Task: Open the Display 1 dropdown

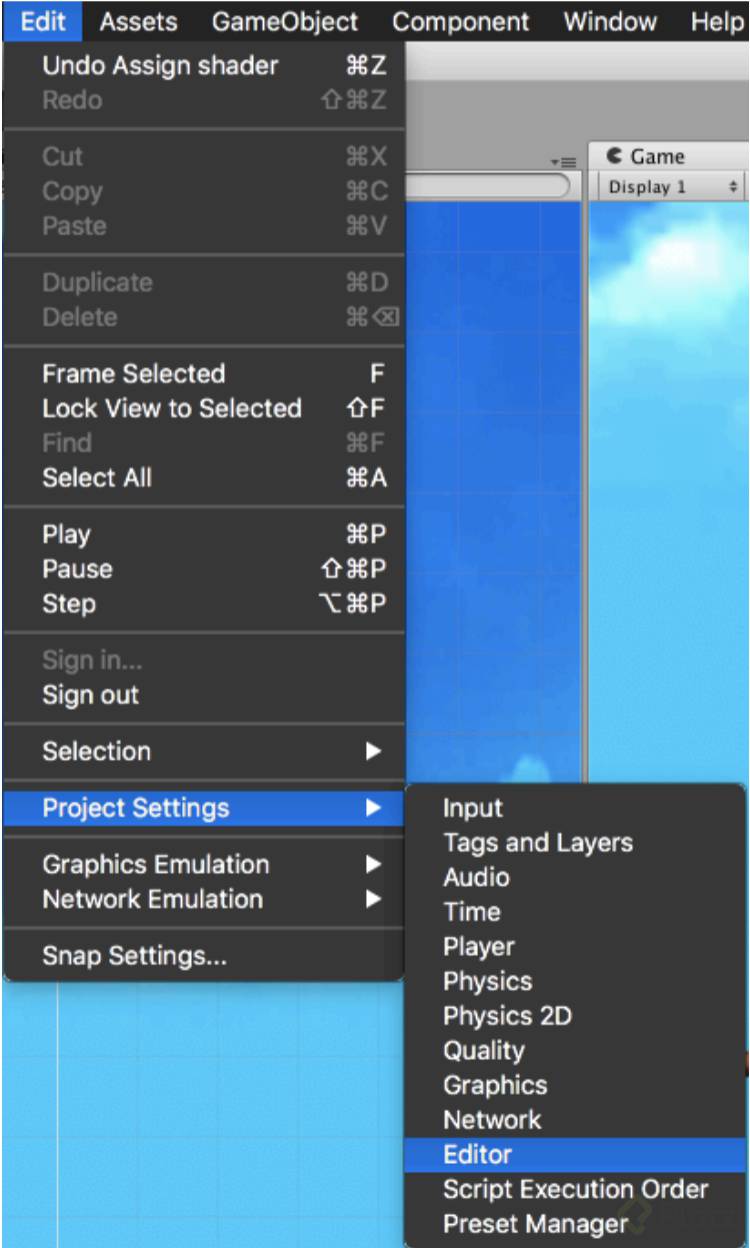Action: click(x=672, y=187)
